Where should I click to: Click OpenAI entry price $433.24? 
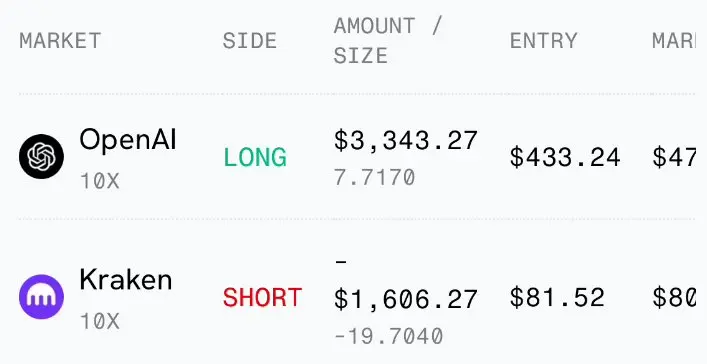tap(565, 158)
